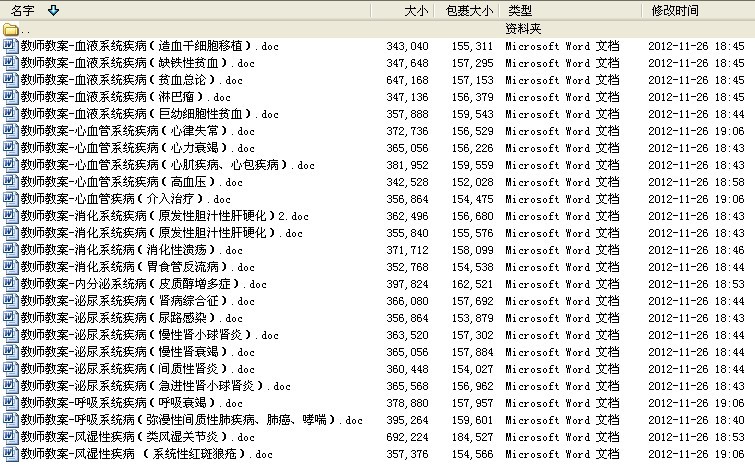Select file name 教师教案-泌尿系统疾病（间质性肾炎）.doc

pos(137,368)
